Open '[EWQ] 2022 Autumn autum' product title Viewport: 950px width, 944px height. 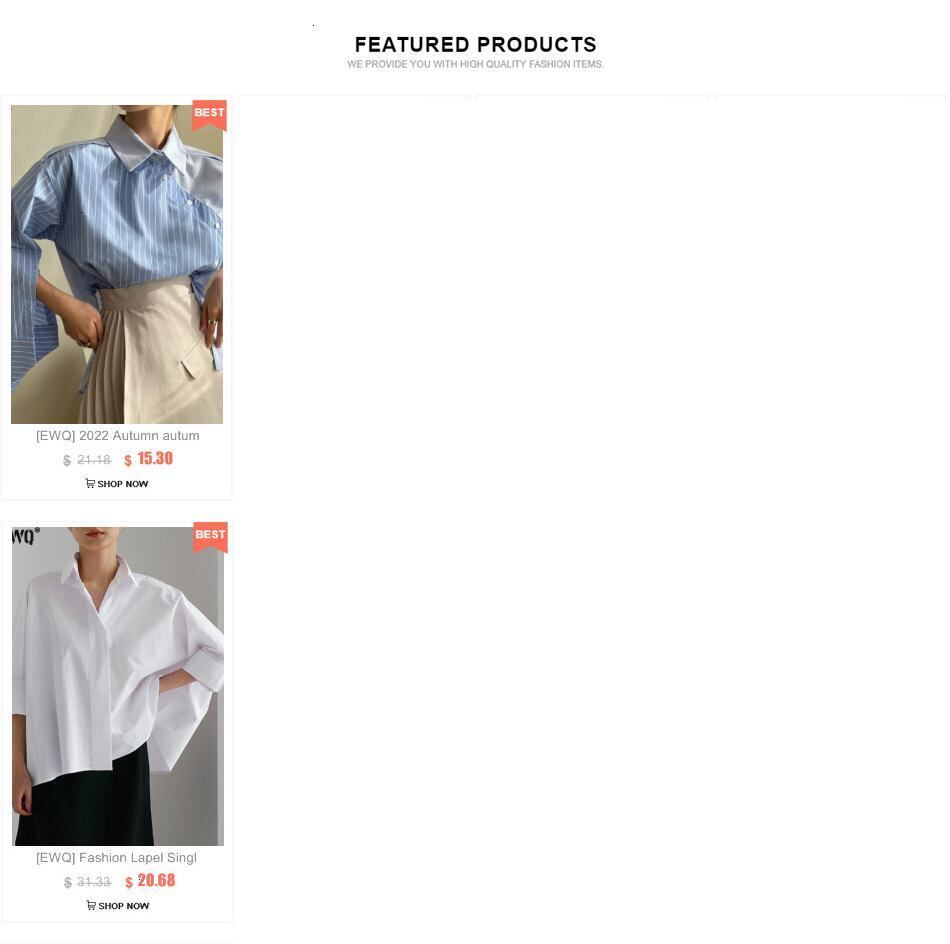pyautogui.click(x=118, y=436)
